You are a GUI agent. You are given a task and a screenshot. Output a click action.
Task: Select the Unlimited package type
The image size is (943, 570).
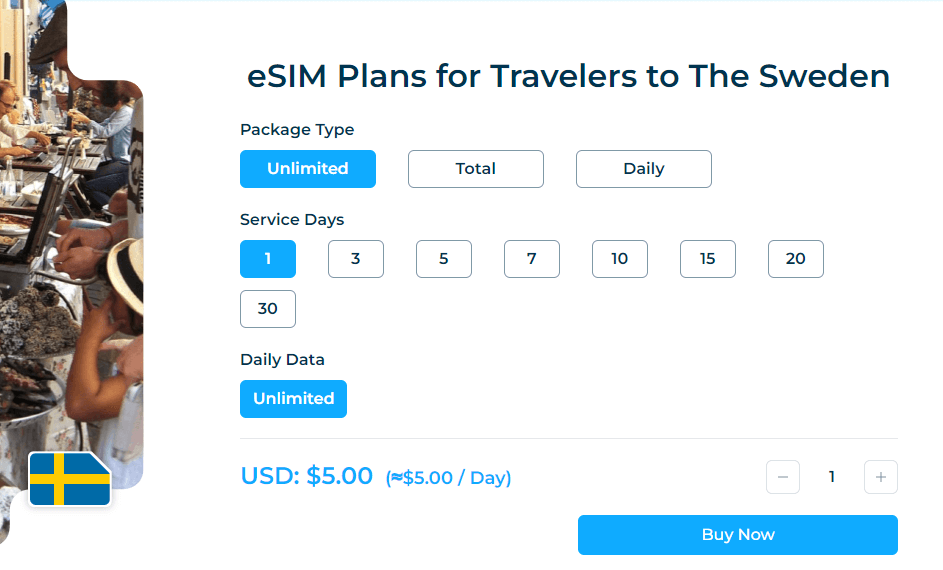tap(308, 169)
